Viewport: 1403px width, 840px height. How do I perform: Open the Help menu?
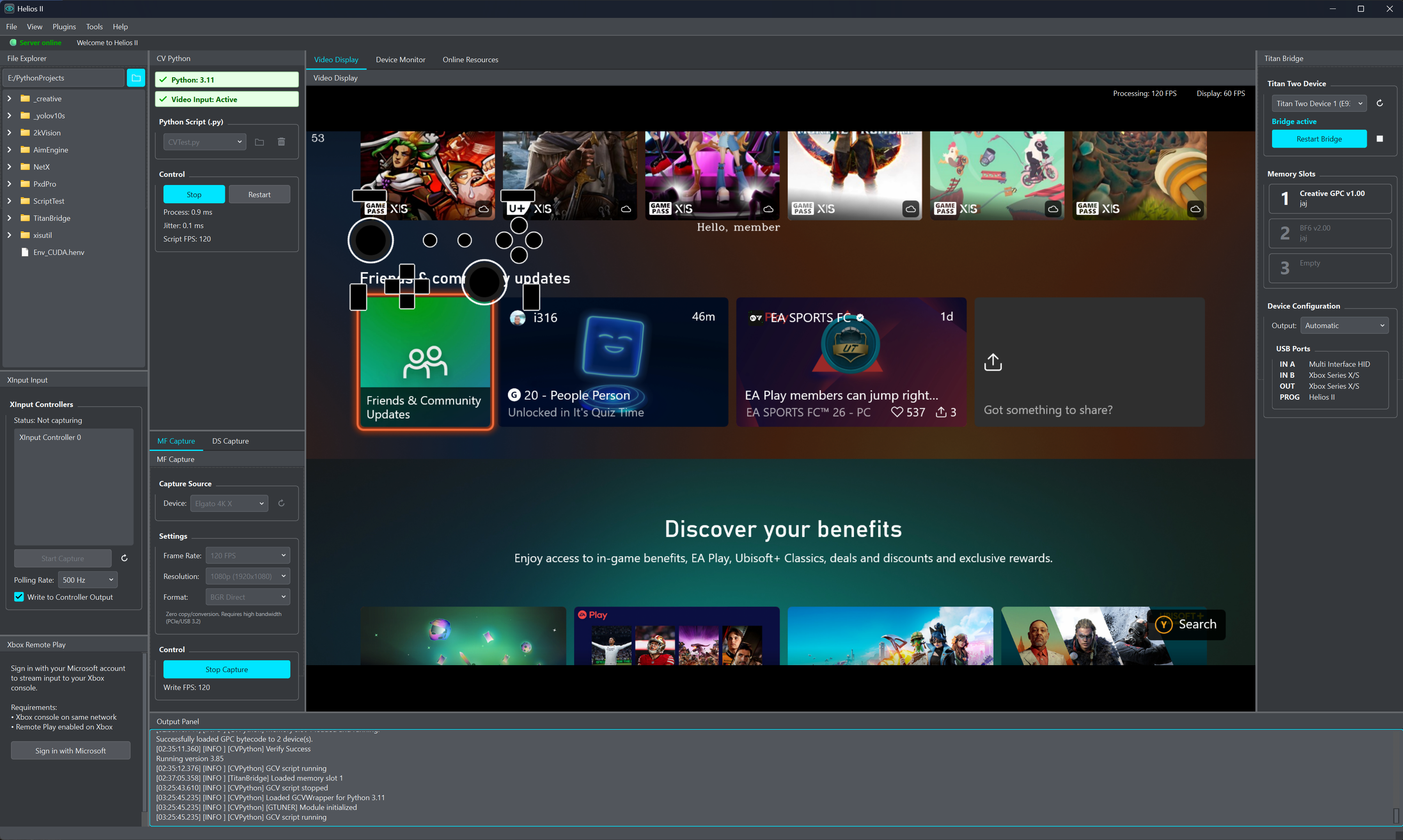click(x=120, y=26)
